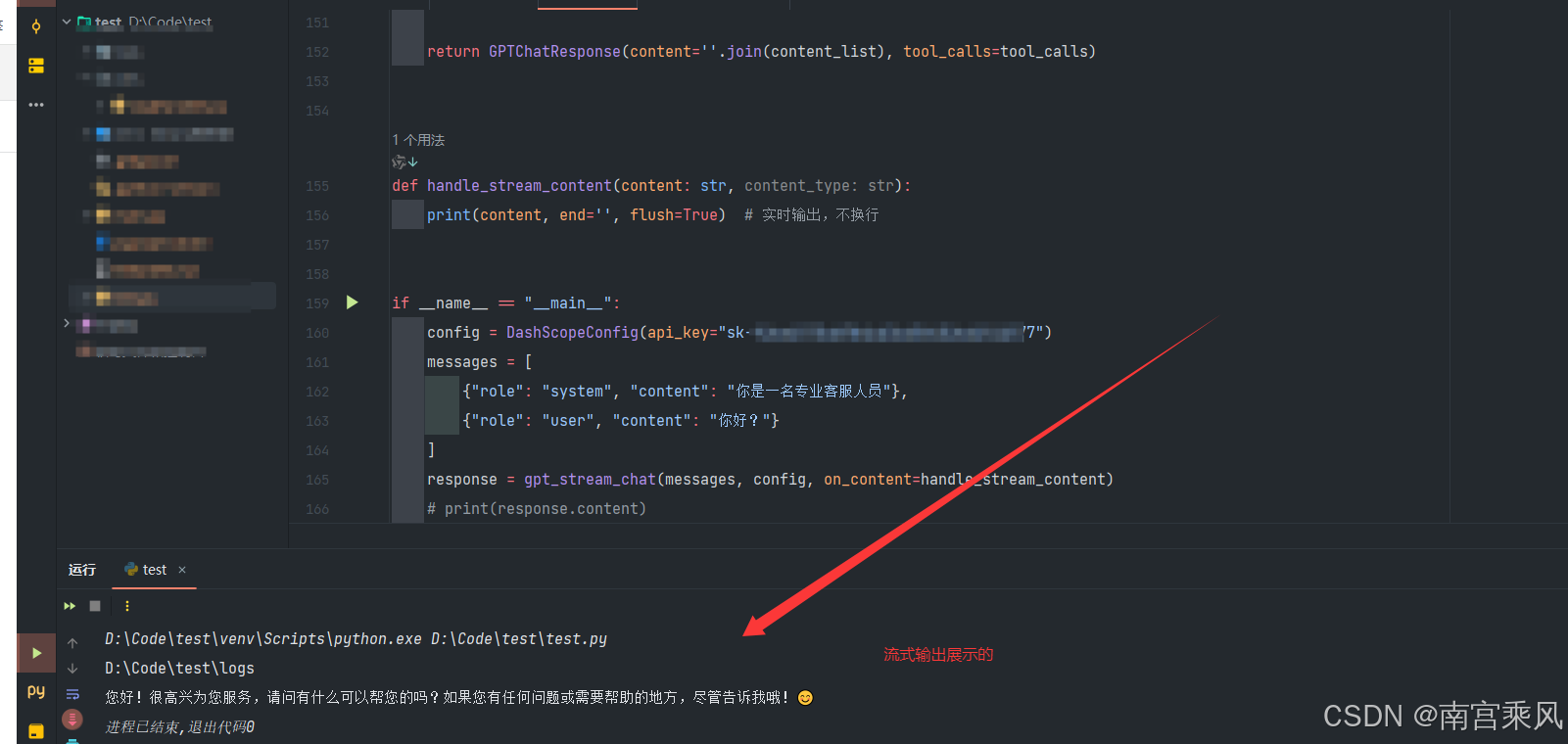1568x744 pixels.
Task: Click the Run tool window sidebar icon
Action: (36, 653)
